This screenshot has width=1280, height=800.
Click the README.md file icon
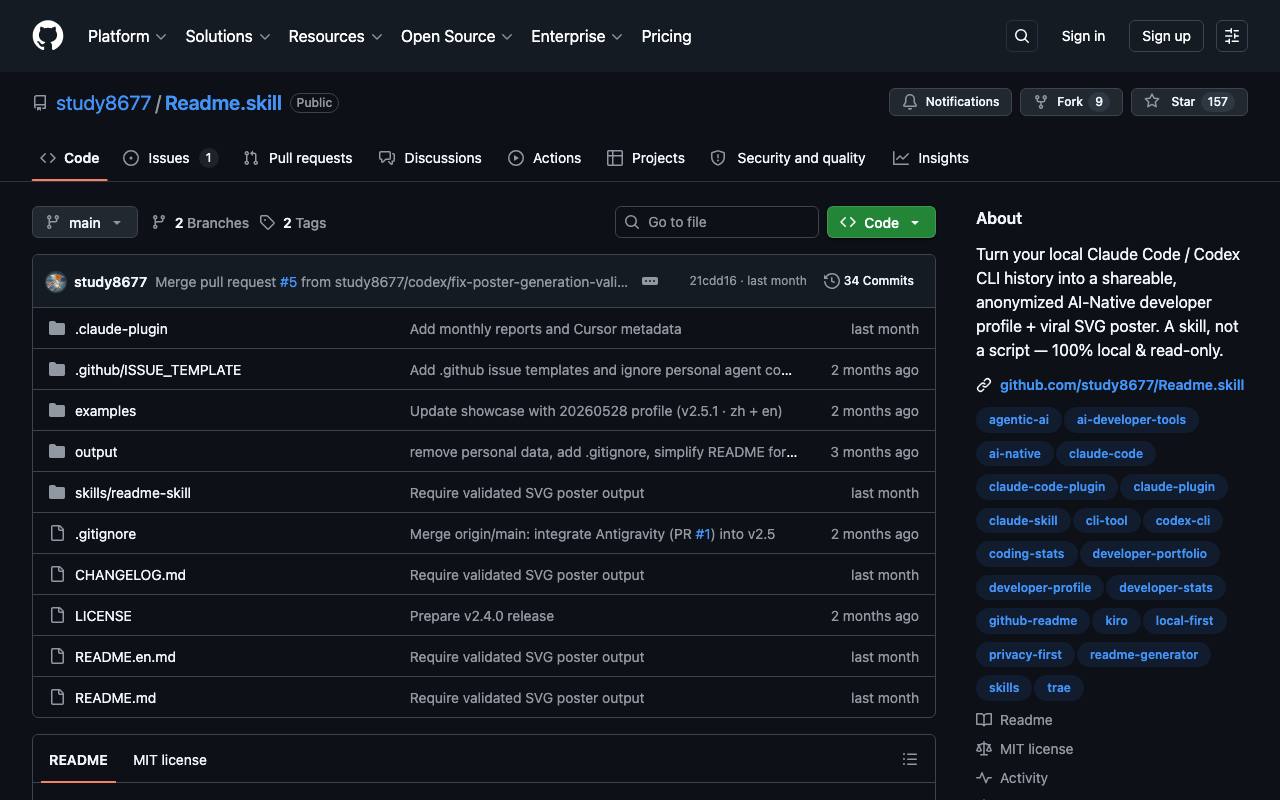click(57, 698)
